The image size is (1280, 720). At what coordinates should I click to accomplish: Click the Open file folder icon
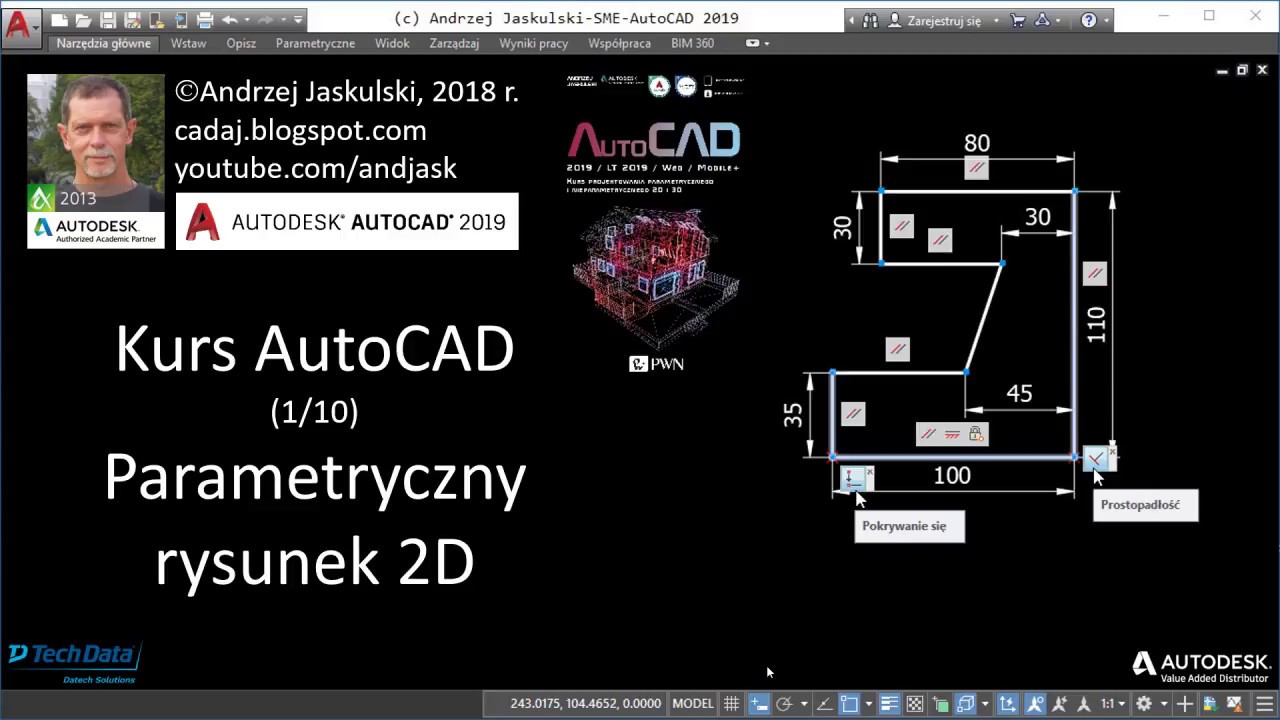coord(84,20)
